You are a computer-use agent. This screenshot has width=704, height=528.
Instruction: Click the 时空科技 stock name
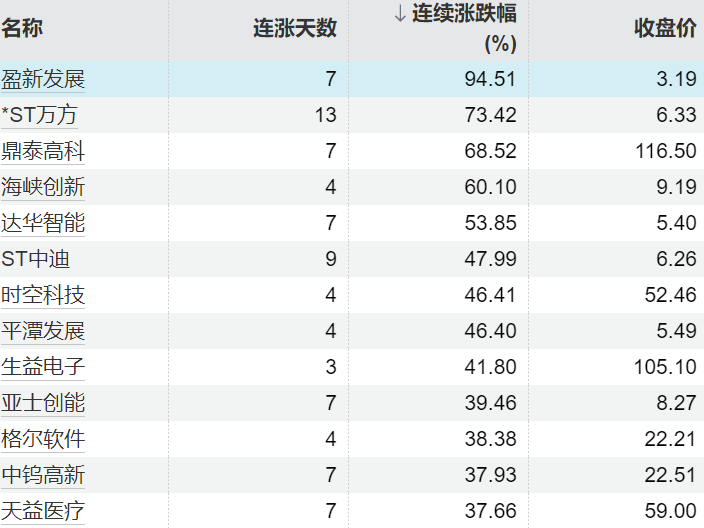[43, 295]
